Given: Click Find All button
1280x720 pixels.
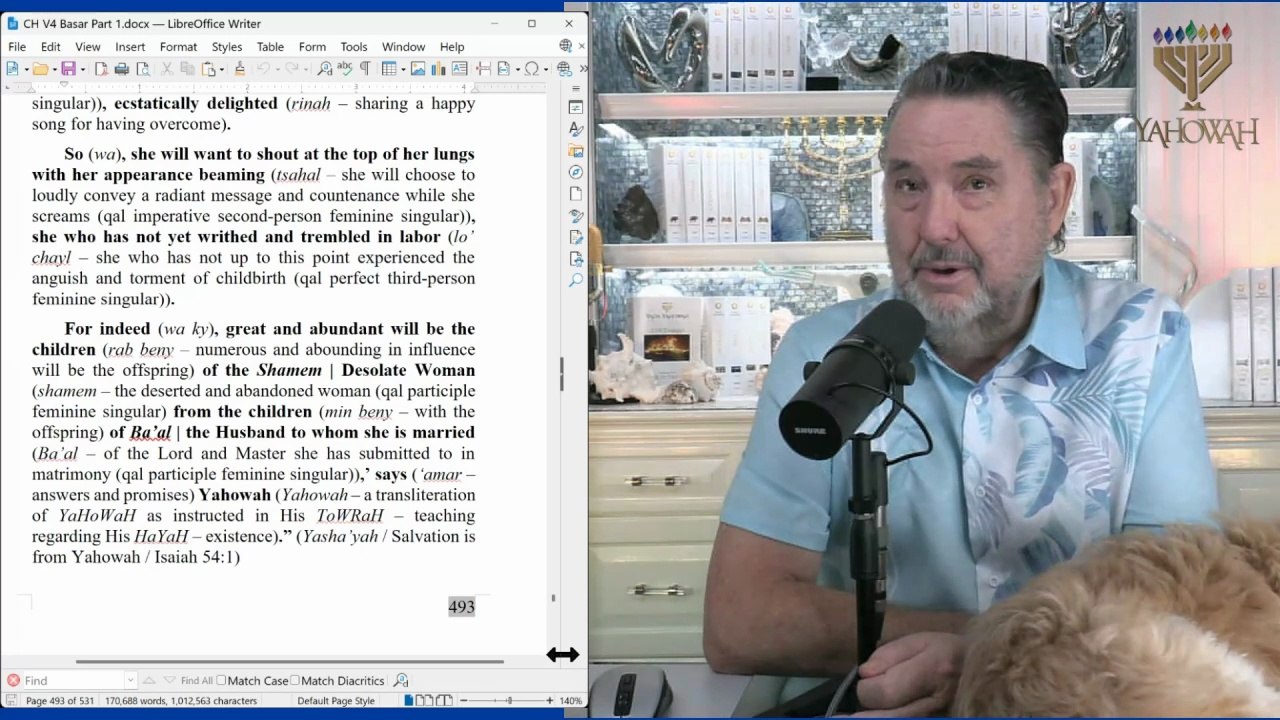Looking at the screenshot, I should [197, 680].
